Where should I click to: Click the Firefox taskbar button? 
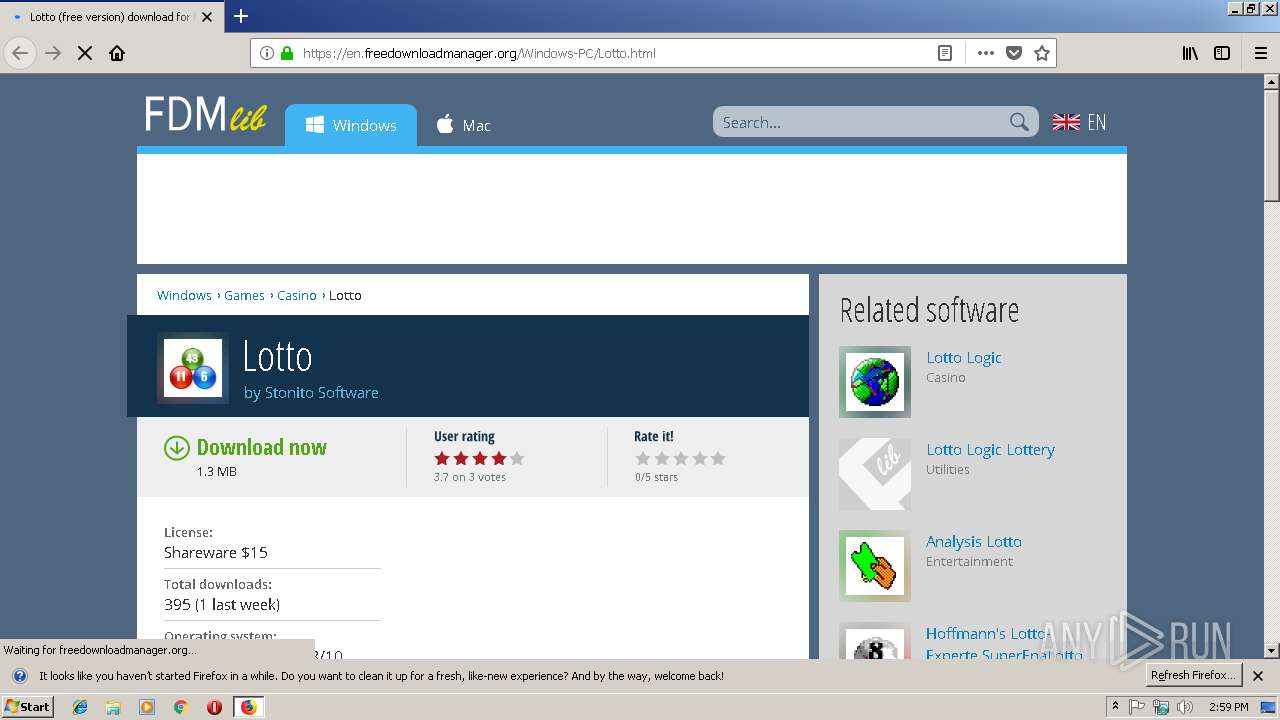[248, 707]
